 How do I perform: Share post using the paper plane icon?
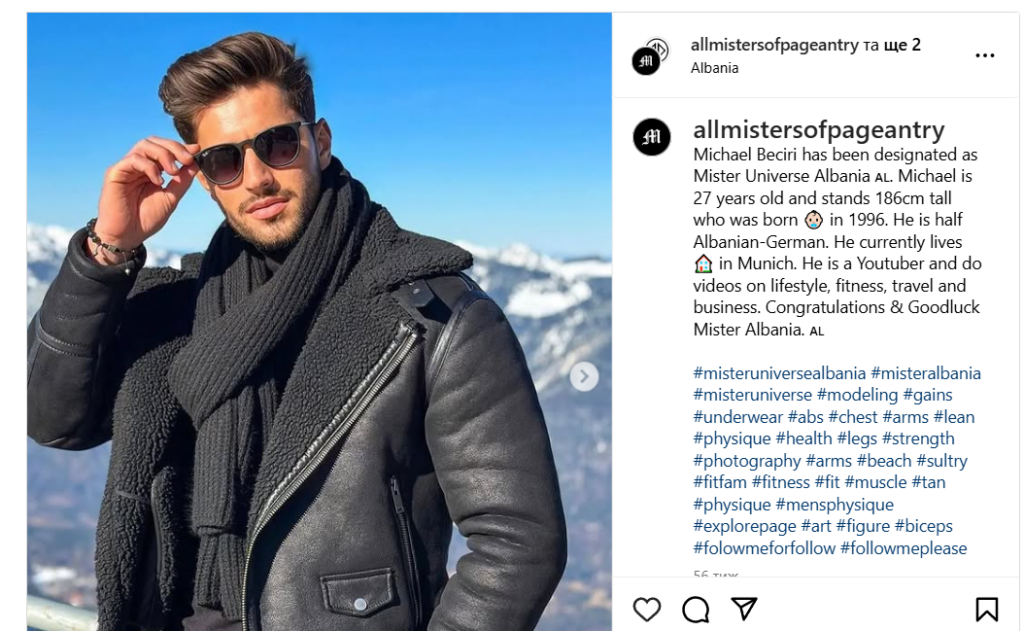(744, 609)
